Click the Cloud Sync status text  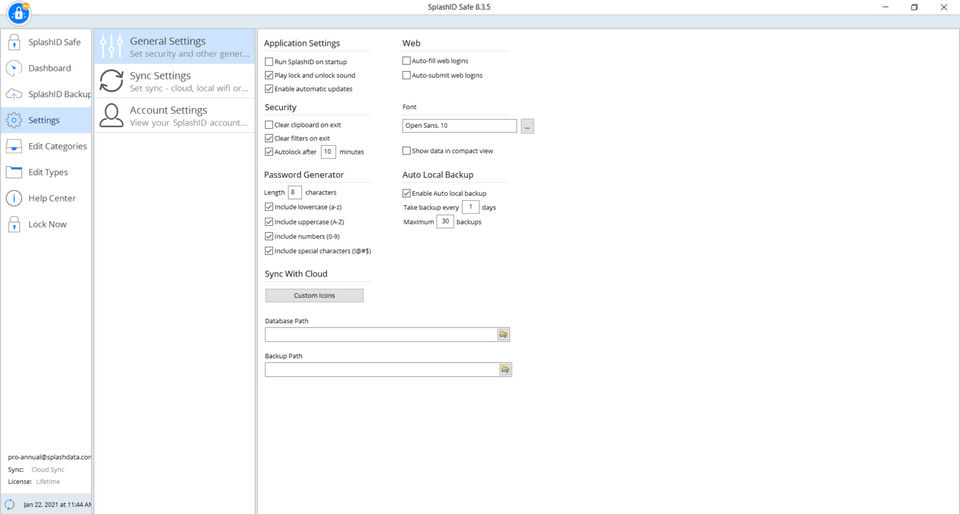click(x=48, y=470)
